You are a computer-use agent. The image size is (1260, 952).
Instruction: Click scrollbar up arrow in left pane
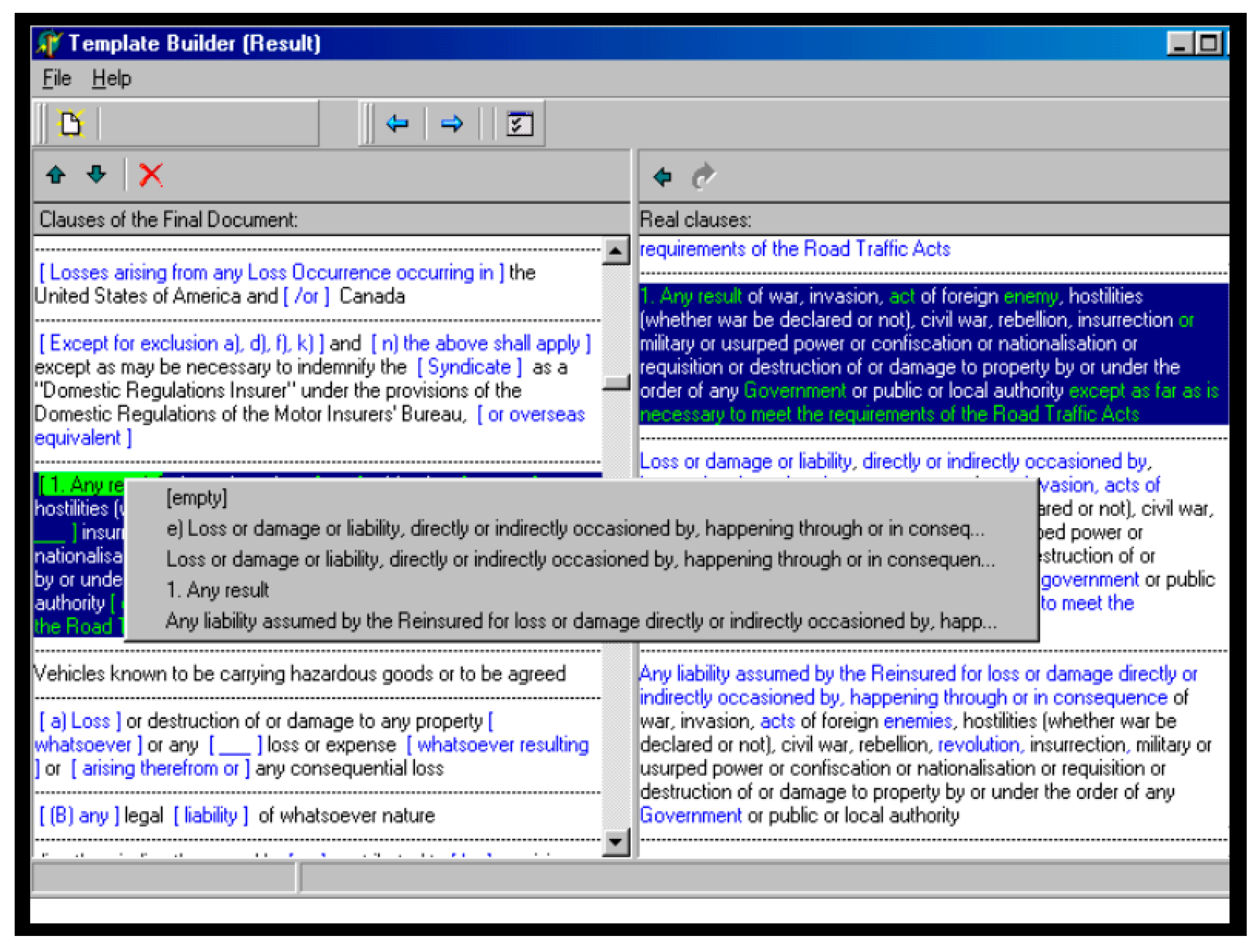click(615, 251)
